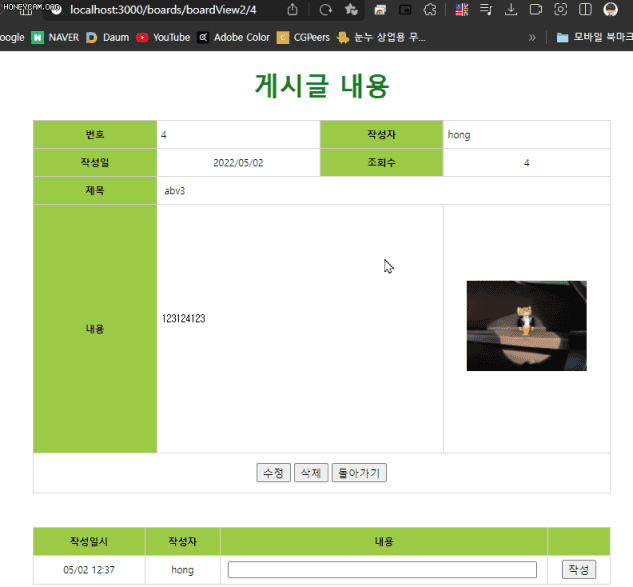Open the Adobe Color bookmark

click(x=233, y=38)
